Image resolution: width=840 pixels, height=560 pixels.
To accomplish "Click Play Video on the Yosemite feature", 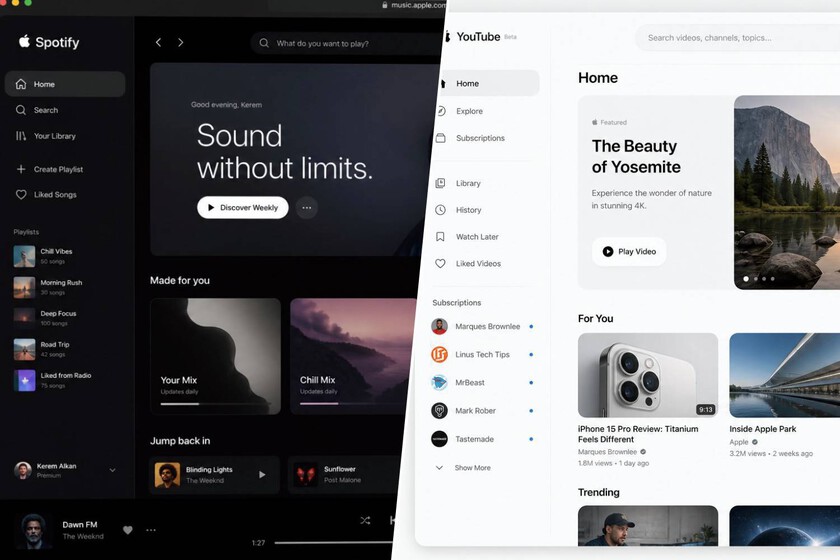I will (x=629, y=251).
